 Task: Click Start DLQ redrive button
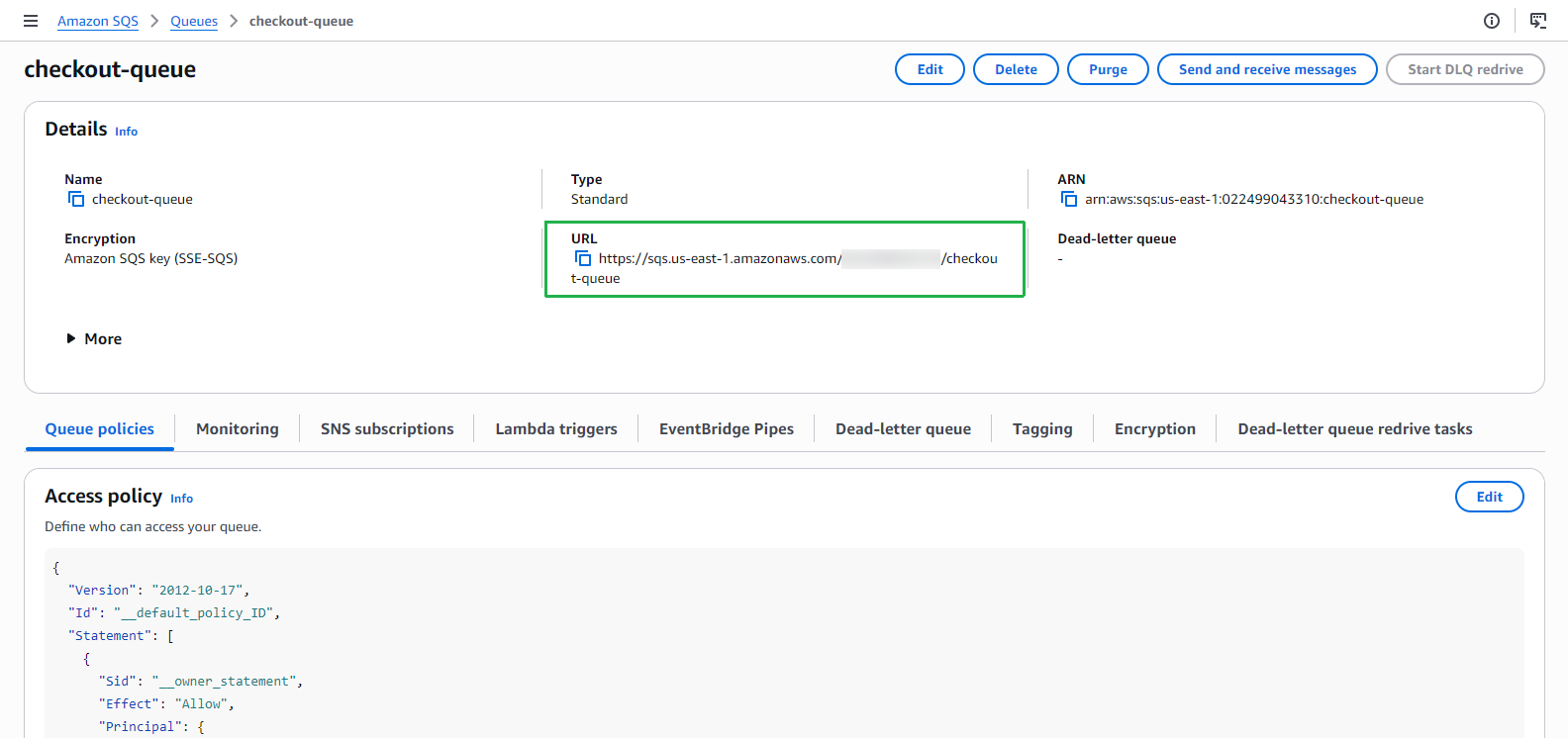[1465, 69]
